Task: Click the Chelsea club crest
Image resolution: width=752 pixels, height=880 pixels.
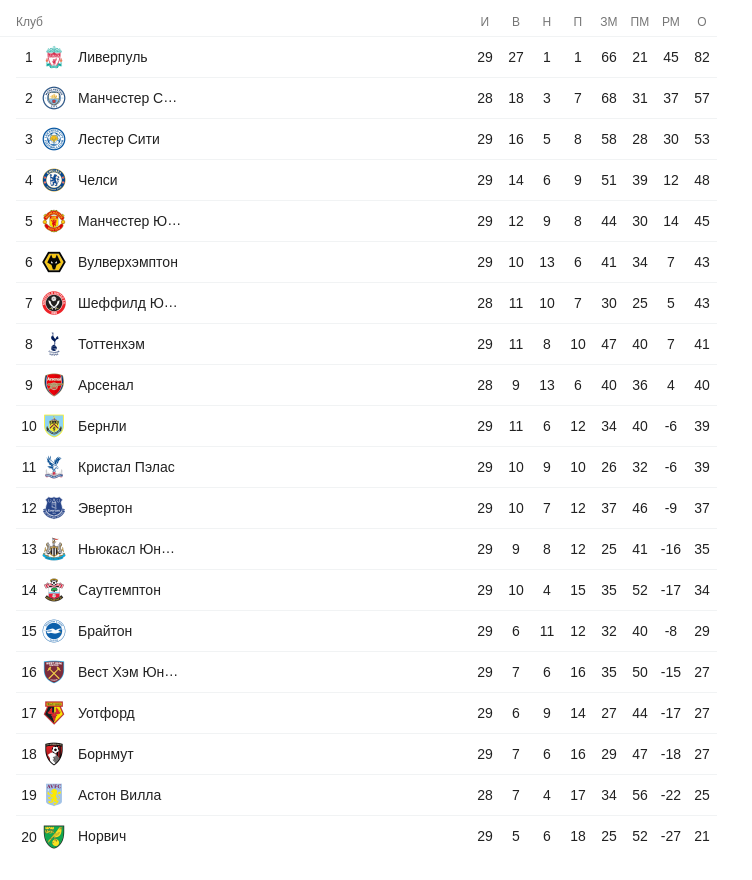Action: [54, 180]
